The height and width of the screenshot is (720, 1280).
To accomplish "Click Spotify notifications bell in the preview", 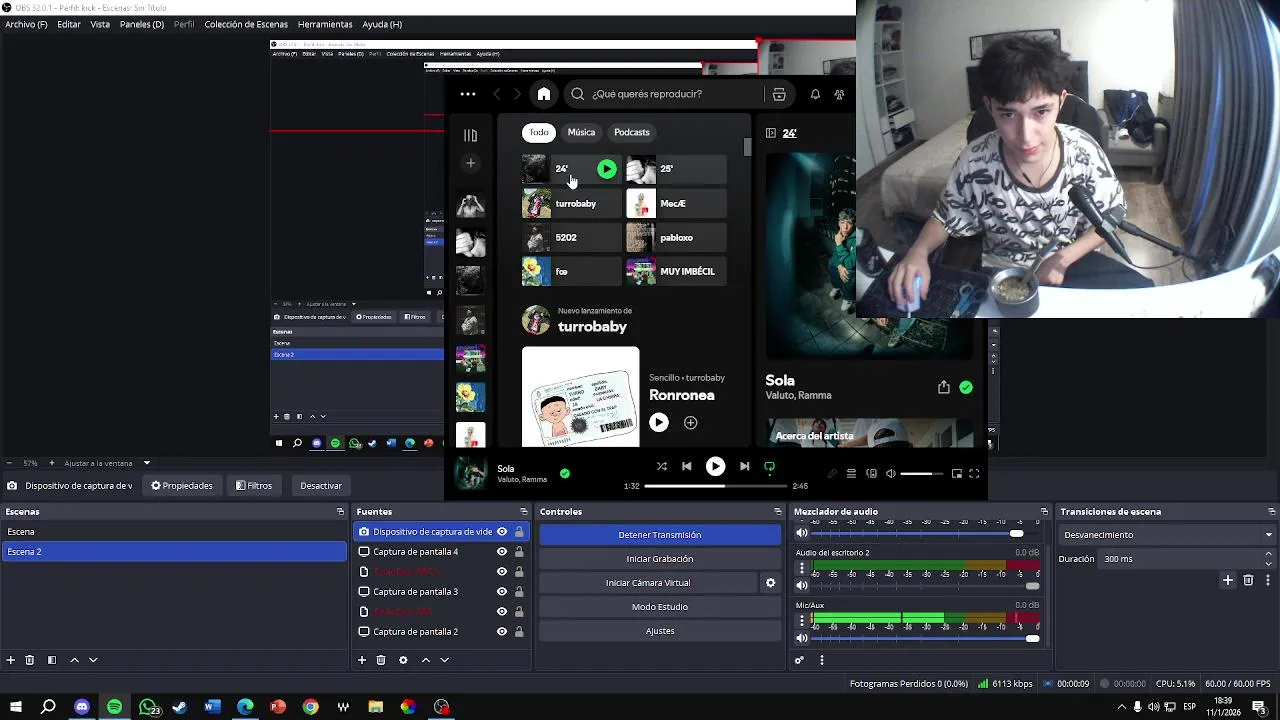I will coord(815,94).
